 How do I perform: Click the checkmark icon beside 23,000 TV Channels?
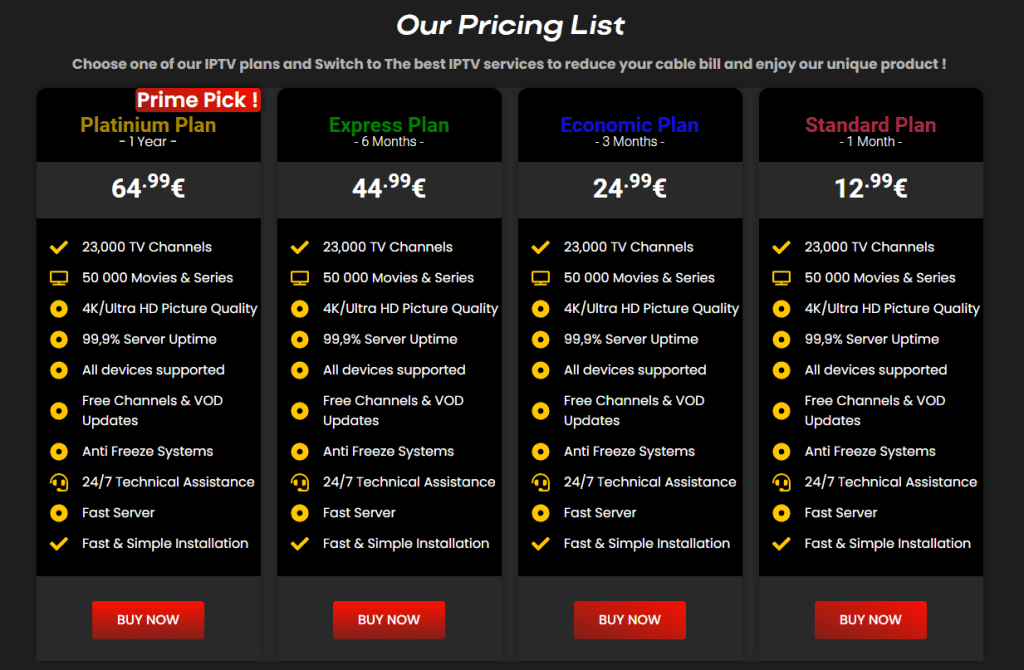[58, 246]
